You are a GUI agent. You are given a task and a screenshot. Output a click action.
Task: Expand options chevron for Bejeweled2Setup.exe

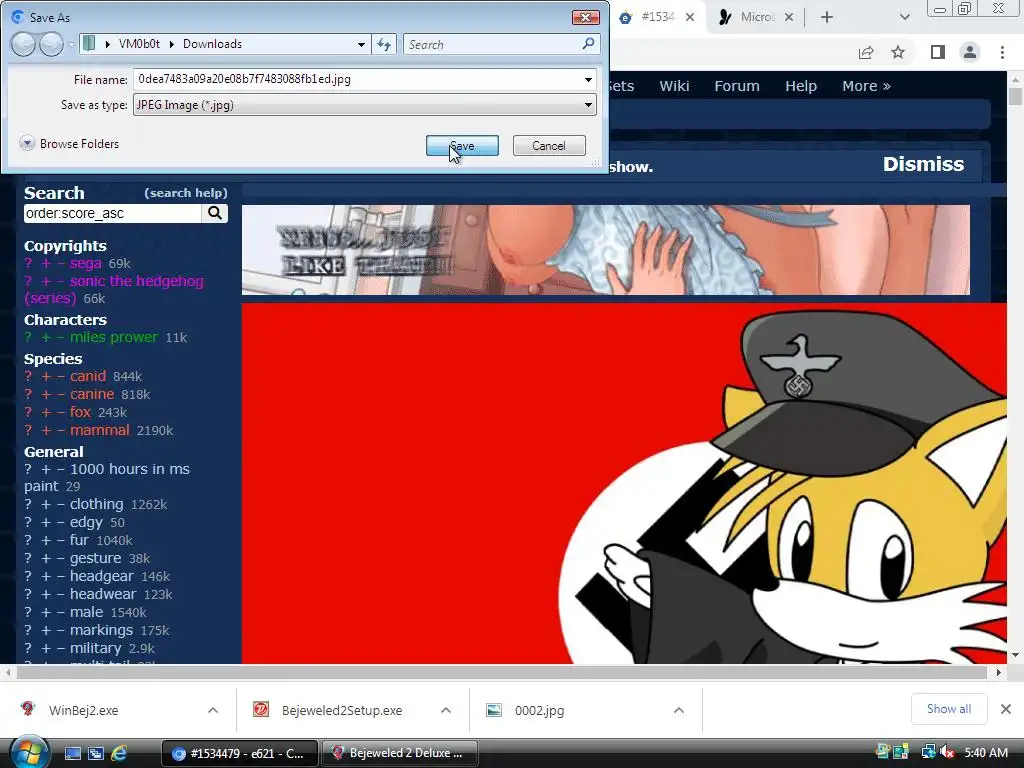446,710
